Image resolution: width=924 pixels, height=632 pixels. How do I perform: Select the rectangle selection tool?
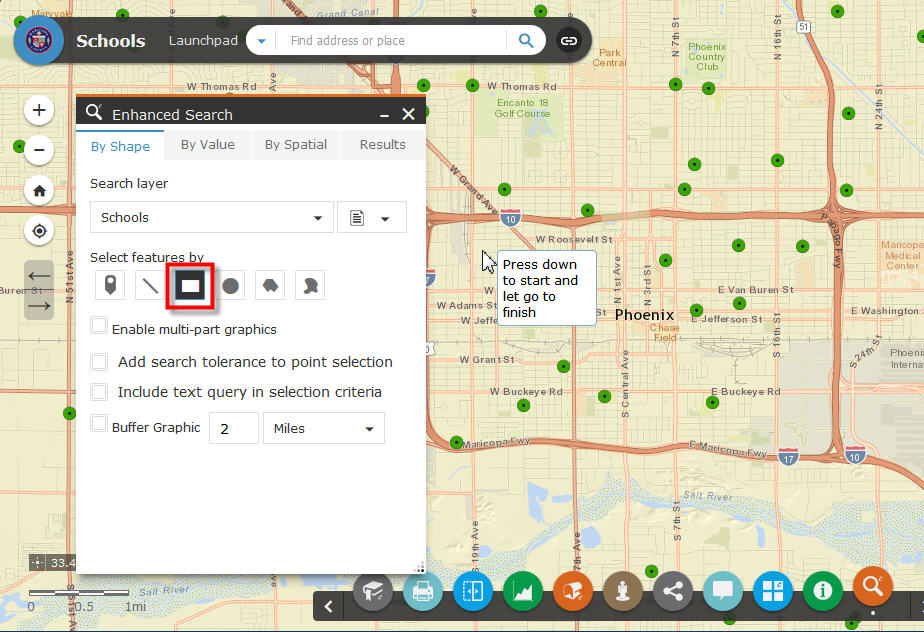point(190,286)
